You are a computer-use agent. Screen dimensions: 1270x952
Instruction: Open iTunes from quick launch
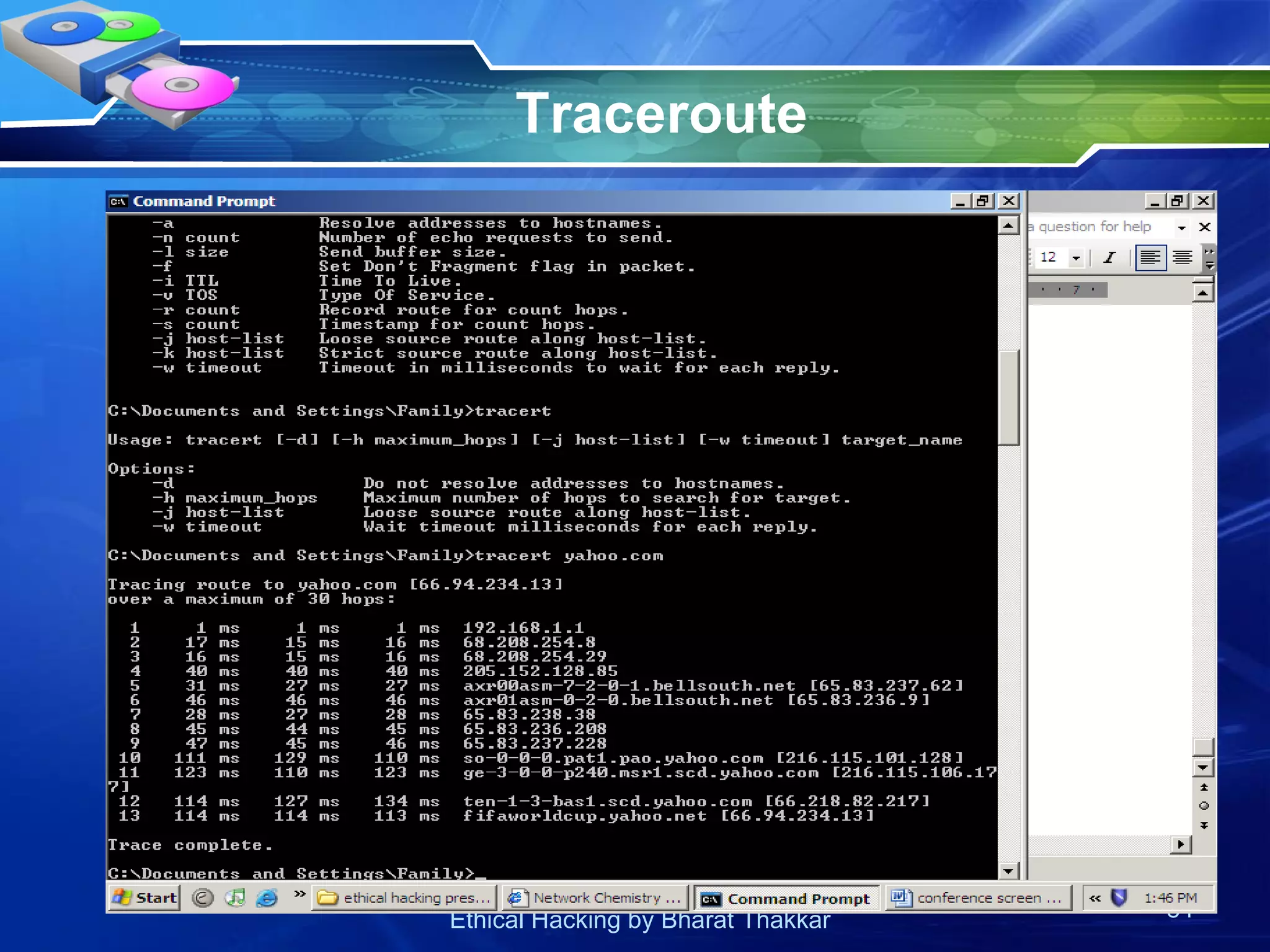click(x=235, y=897)
